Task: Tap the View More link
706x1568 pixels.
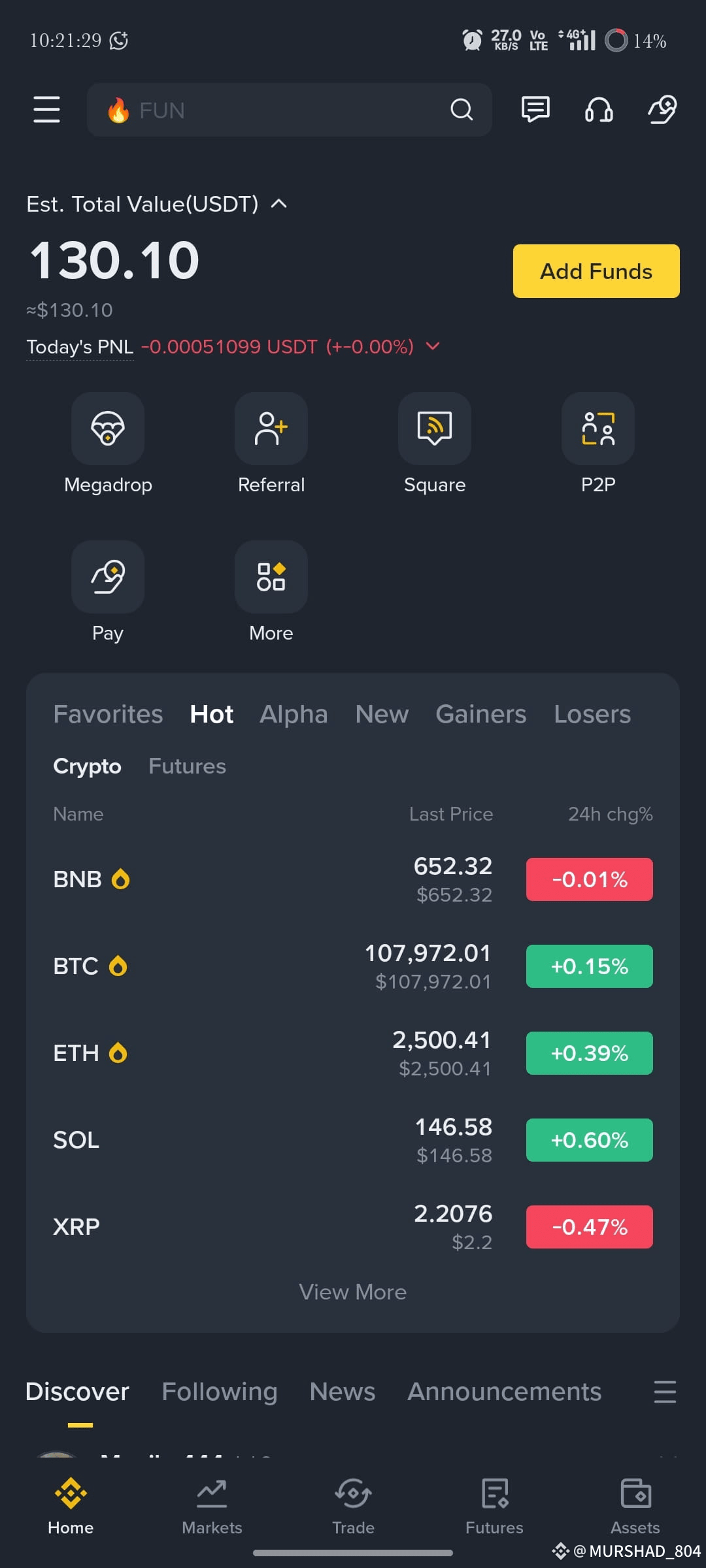Action: (x=353, y=1292)
